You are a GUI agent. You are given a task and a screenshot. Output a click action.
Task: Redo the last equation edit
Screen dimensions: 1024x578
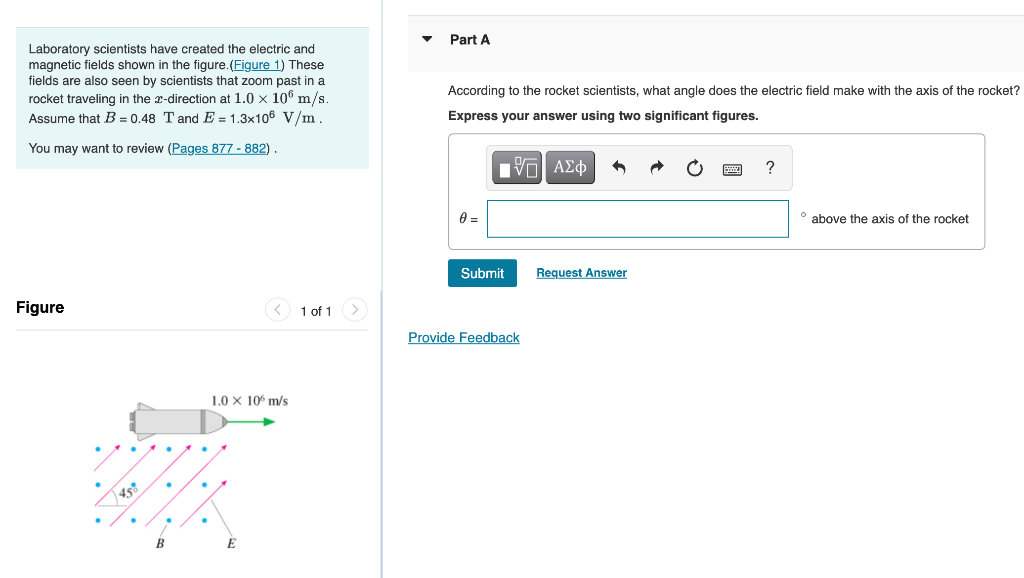coord(655,167)
